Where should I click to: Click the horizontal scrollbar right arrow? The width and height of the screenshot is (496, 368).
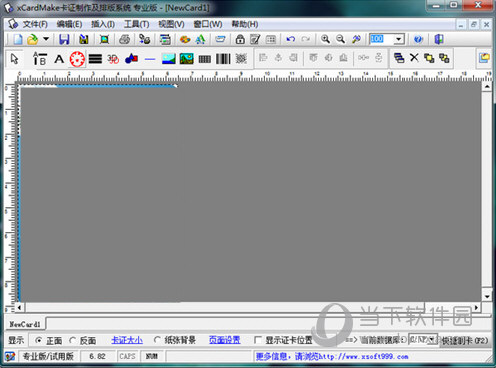pyautogui.click(x=477, y=307)
